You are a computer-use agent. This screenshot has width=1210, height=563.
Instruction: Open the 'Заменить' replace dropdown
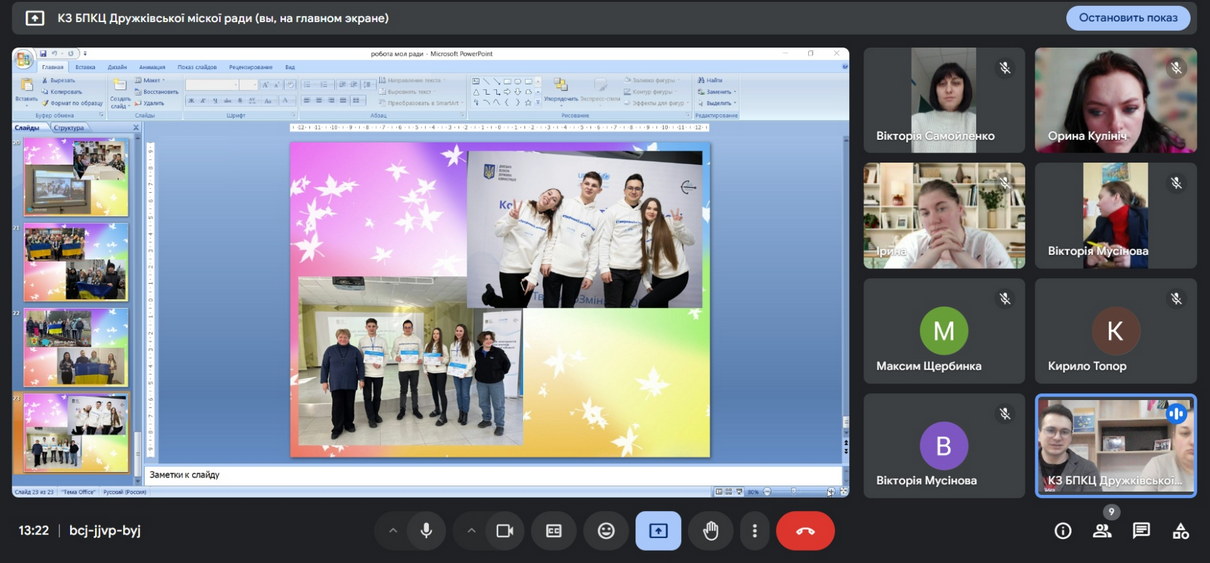pos(717,91)
